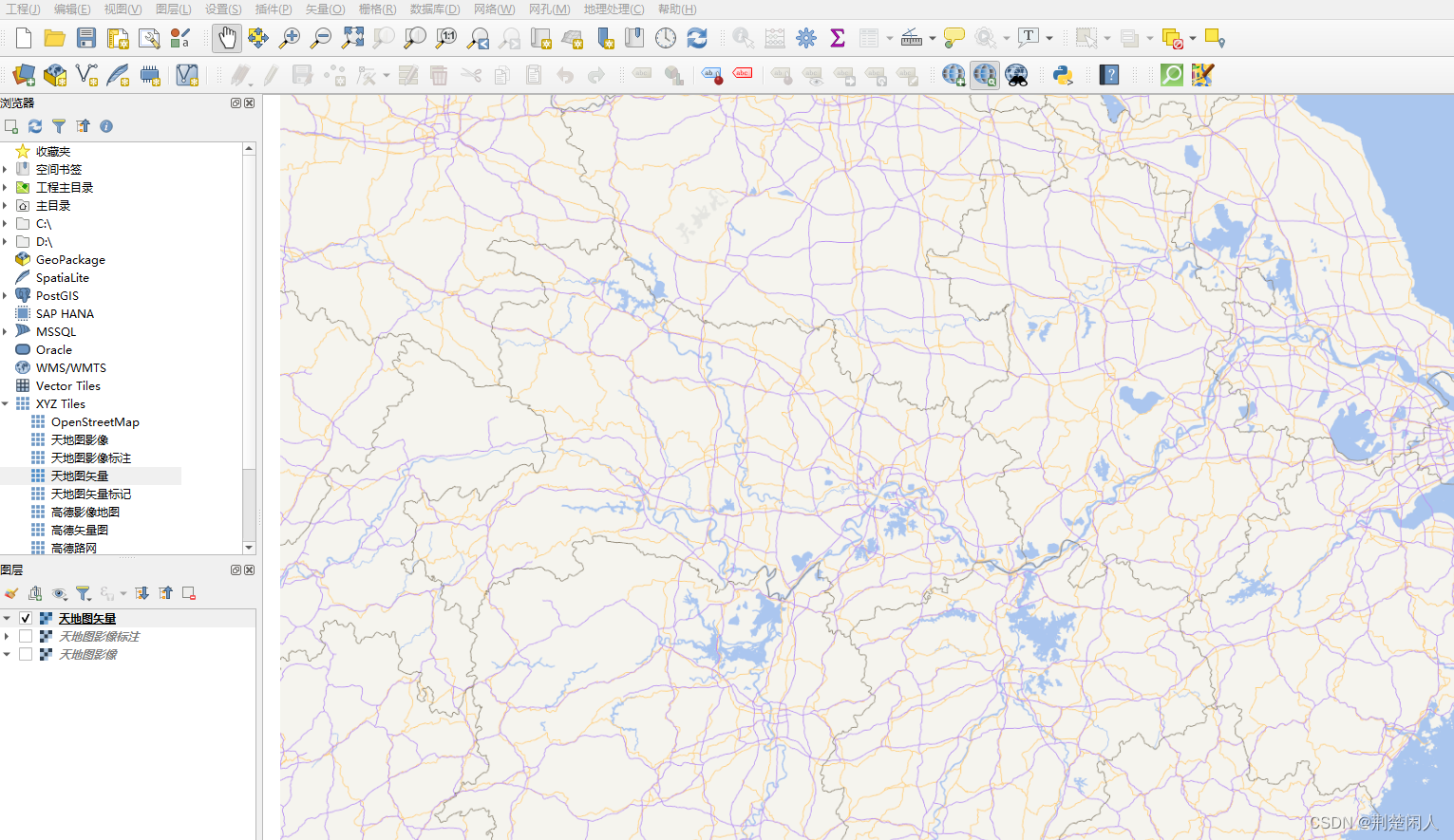Click the Measure Line ruler icon
This screenshot has height=840, width=1454.
point(911,38)
